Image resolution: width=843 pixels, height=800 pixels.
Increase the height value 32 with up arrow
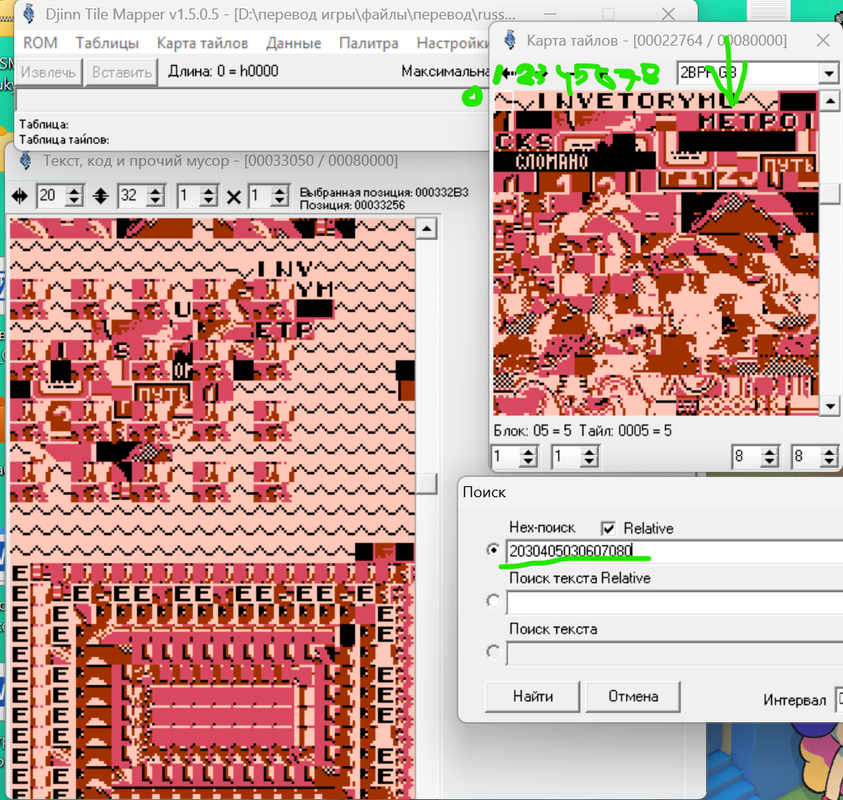coord(155,191)
